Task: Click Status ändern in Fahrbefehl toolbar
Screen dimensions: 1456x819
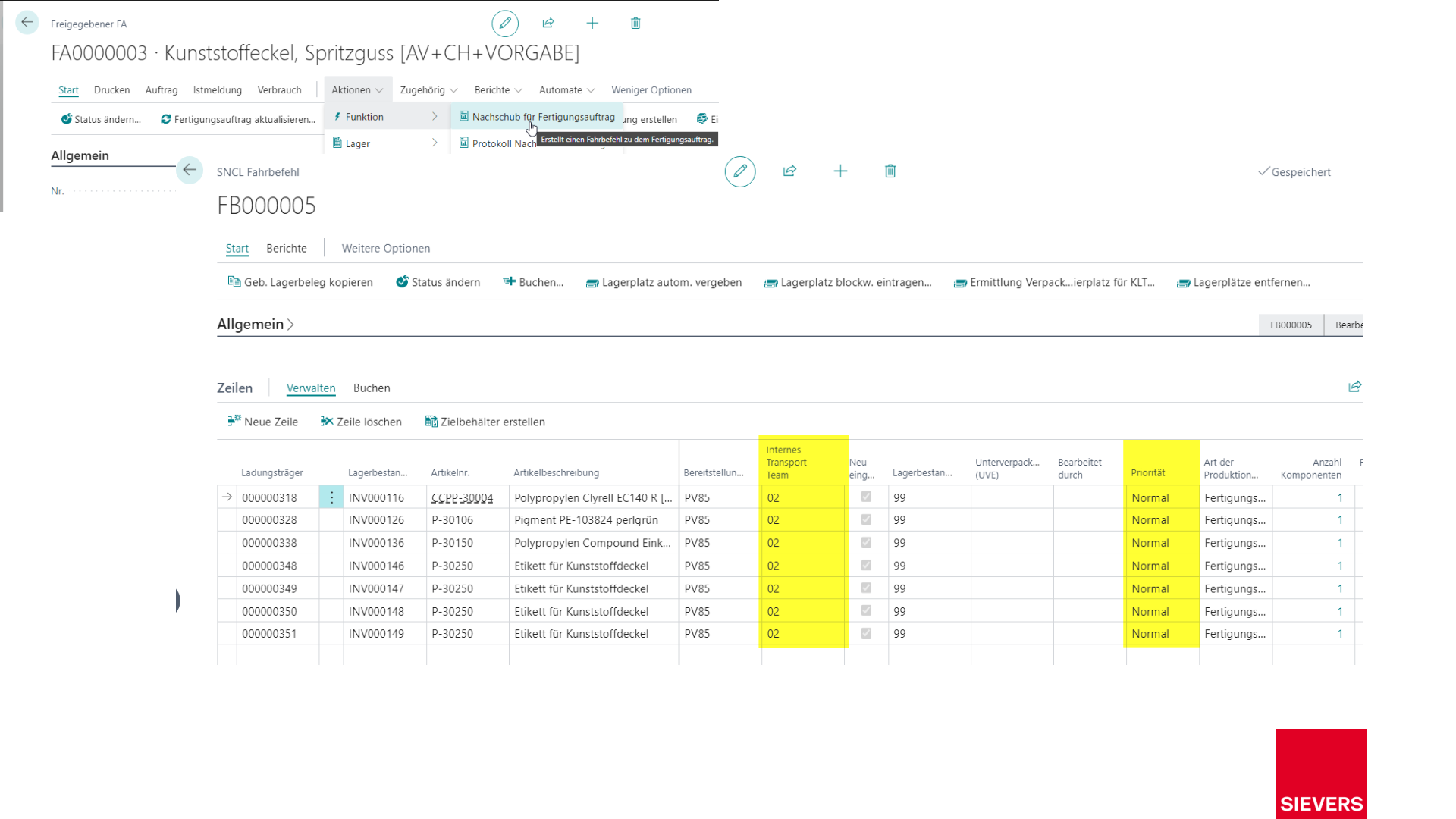Action: 438,282
